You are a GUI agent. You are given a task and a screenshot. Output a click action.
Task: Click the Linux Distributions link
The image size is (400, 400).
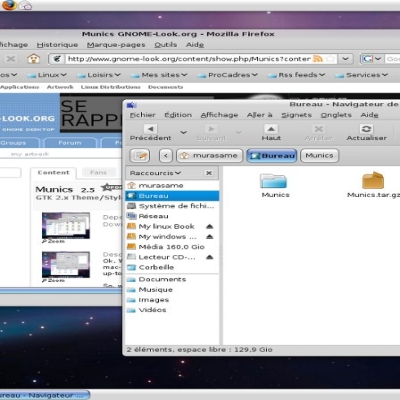[110, 87]
